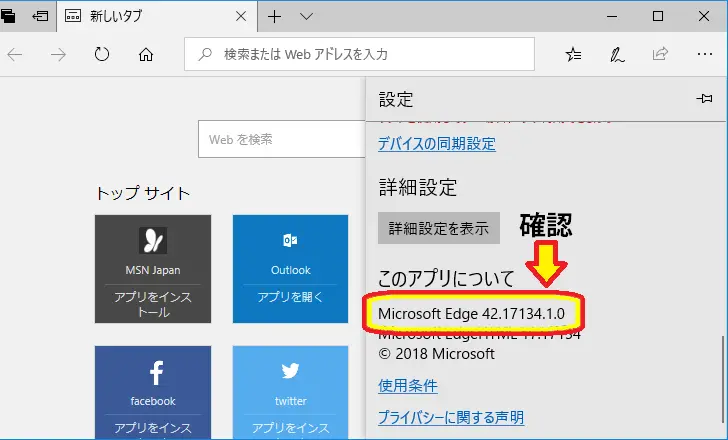Install the MSN Japan app
This screenshot has width=728, height=440.
[x=153, y=304]
